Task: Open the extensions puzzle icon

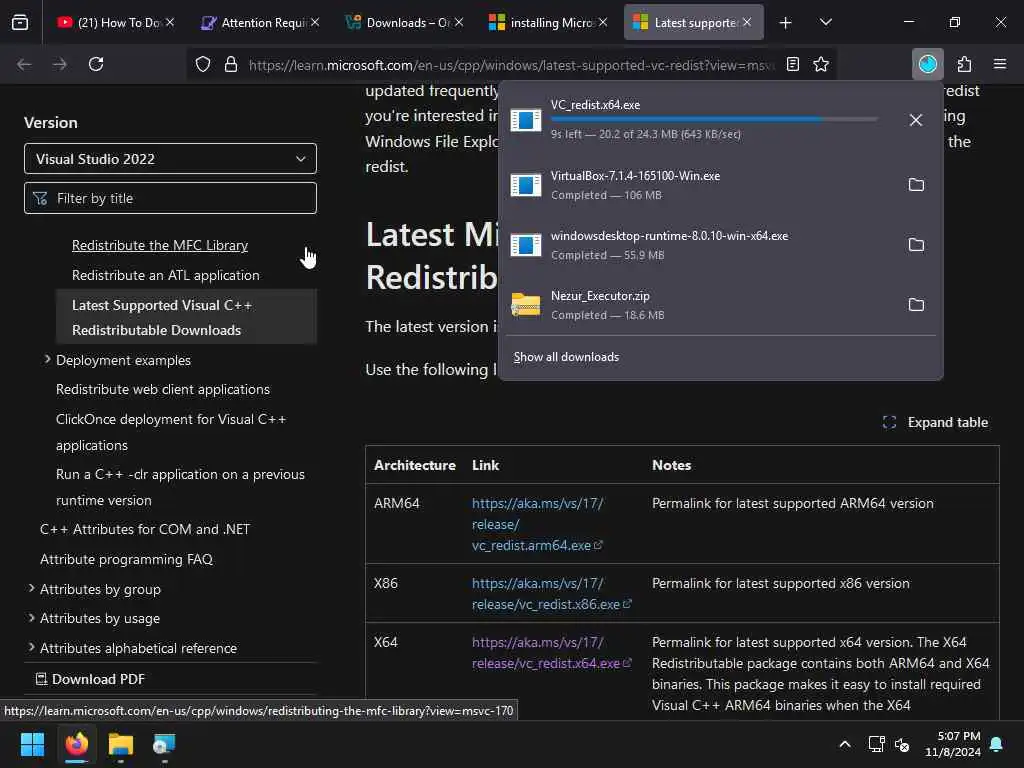Action: 964,64
